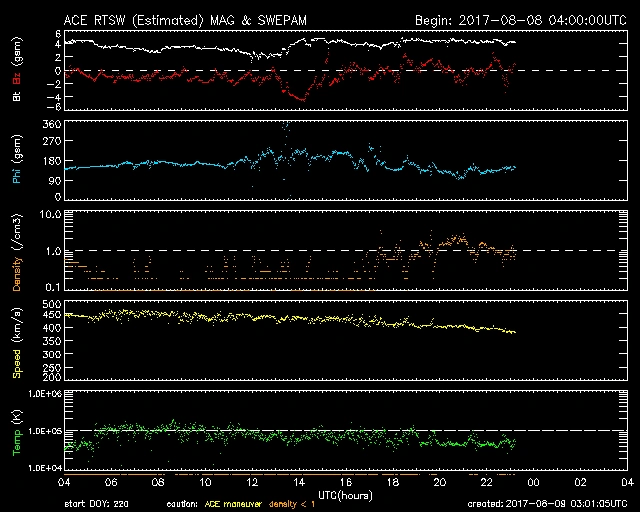Select the white "Bt" axis label
The height and width of the screenshot is (512, 640).
(x=17, y=96)
